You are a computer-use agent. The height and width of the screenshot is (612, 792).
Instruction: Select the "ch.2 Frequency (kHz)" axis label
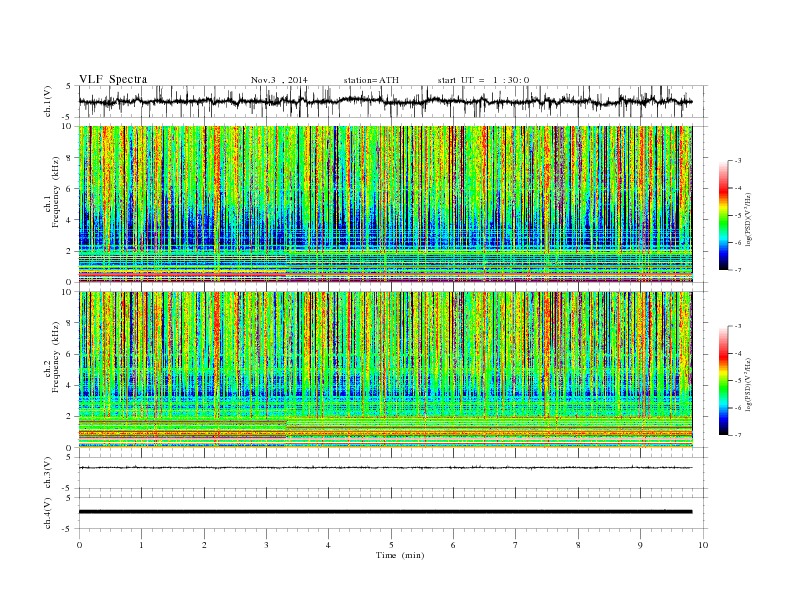(52, 356)
